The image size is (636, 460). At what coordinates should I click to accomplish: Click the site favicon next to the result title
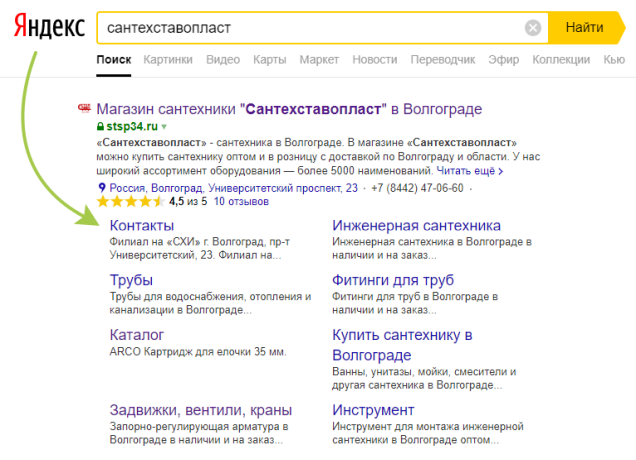coord(84,108)
